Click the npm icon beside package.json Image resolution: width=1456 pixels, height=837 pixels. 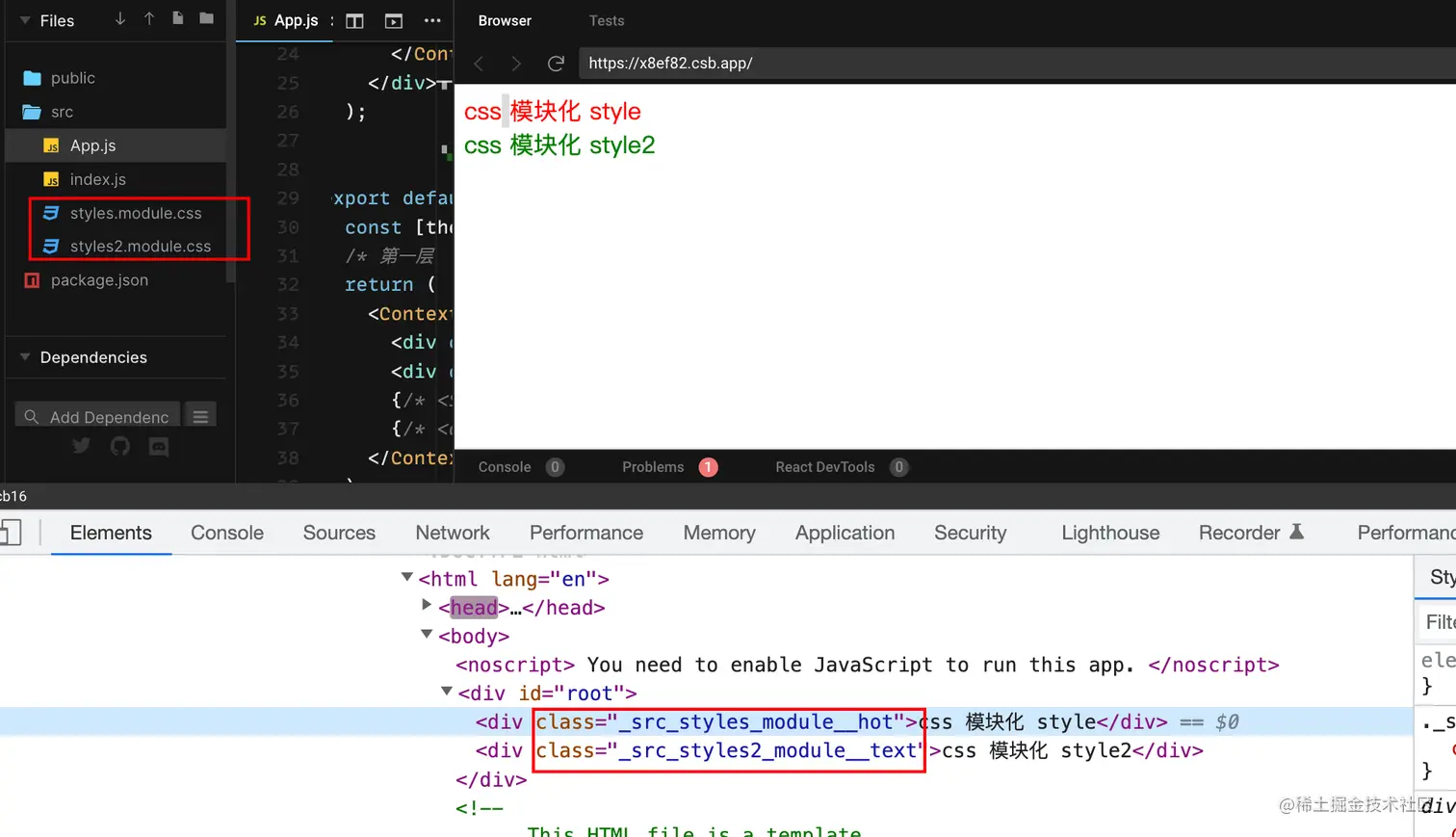click(x=32, y=280)
